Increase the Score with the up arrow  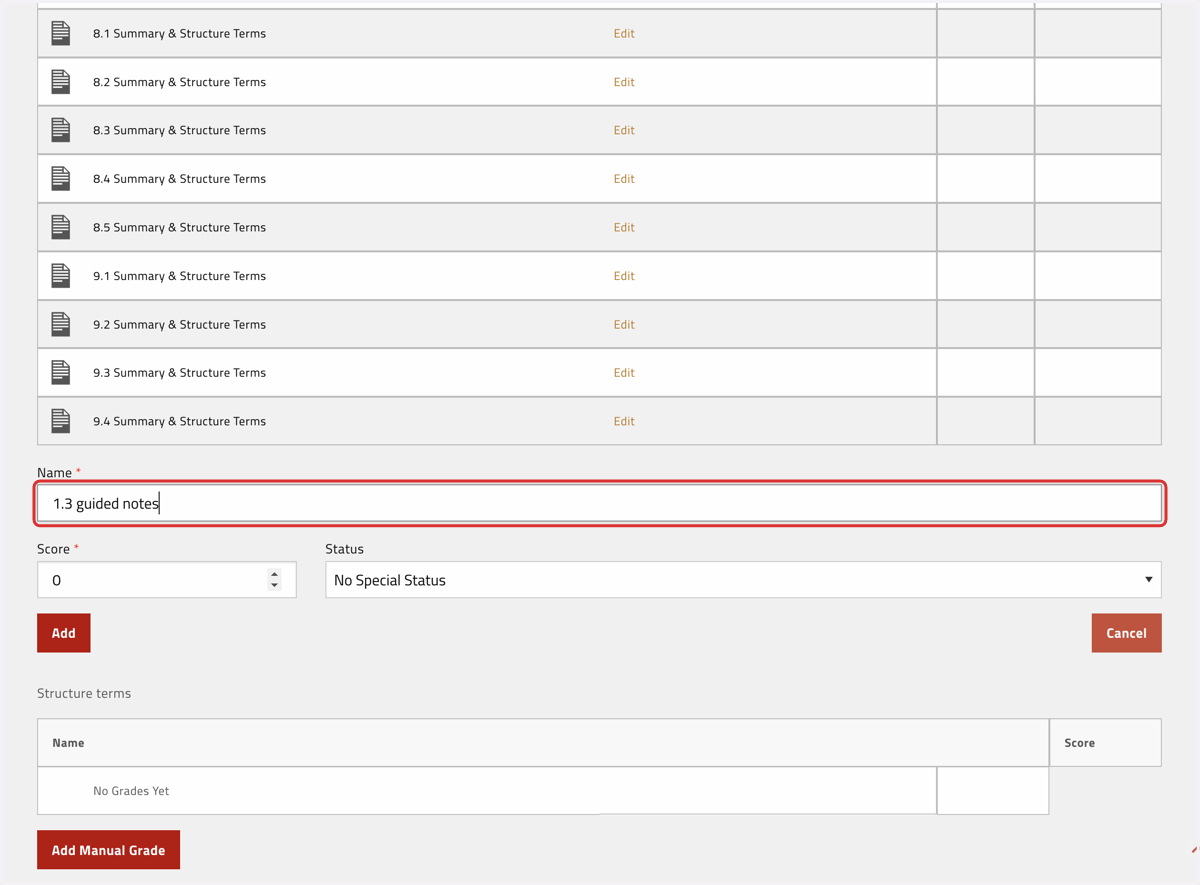(x=274, y=574)
